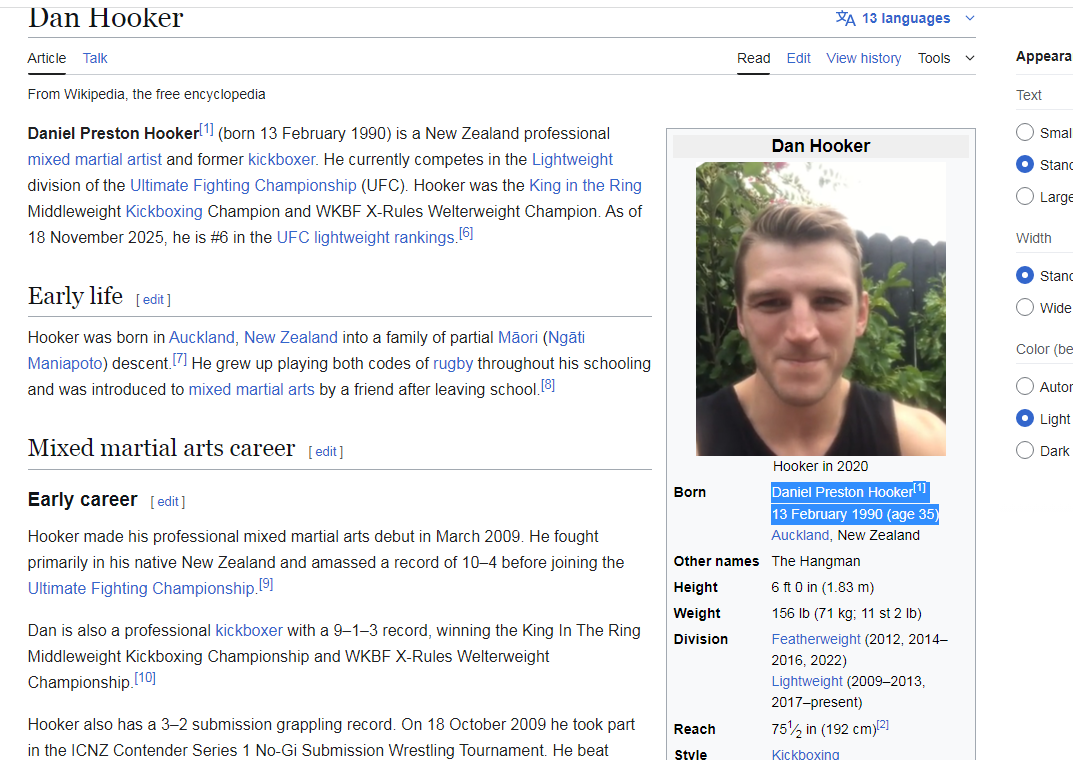Open the Lightweight link in infobox Division
Image resolution: width=1073 pixels, height=760 pixels.
pyautogui.click(x=807, y=681)
